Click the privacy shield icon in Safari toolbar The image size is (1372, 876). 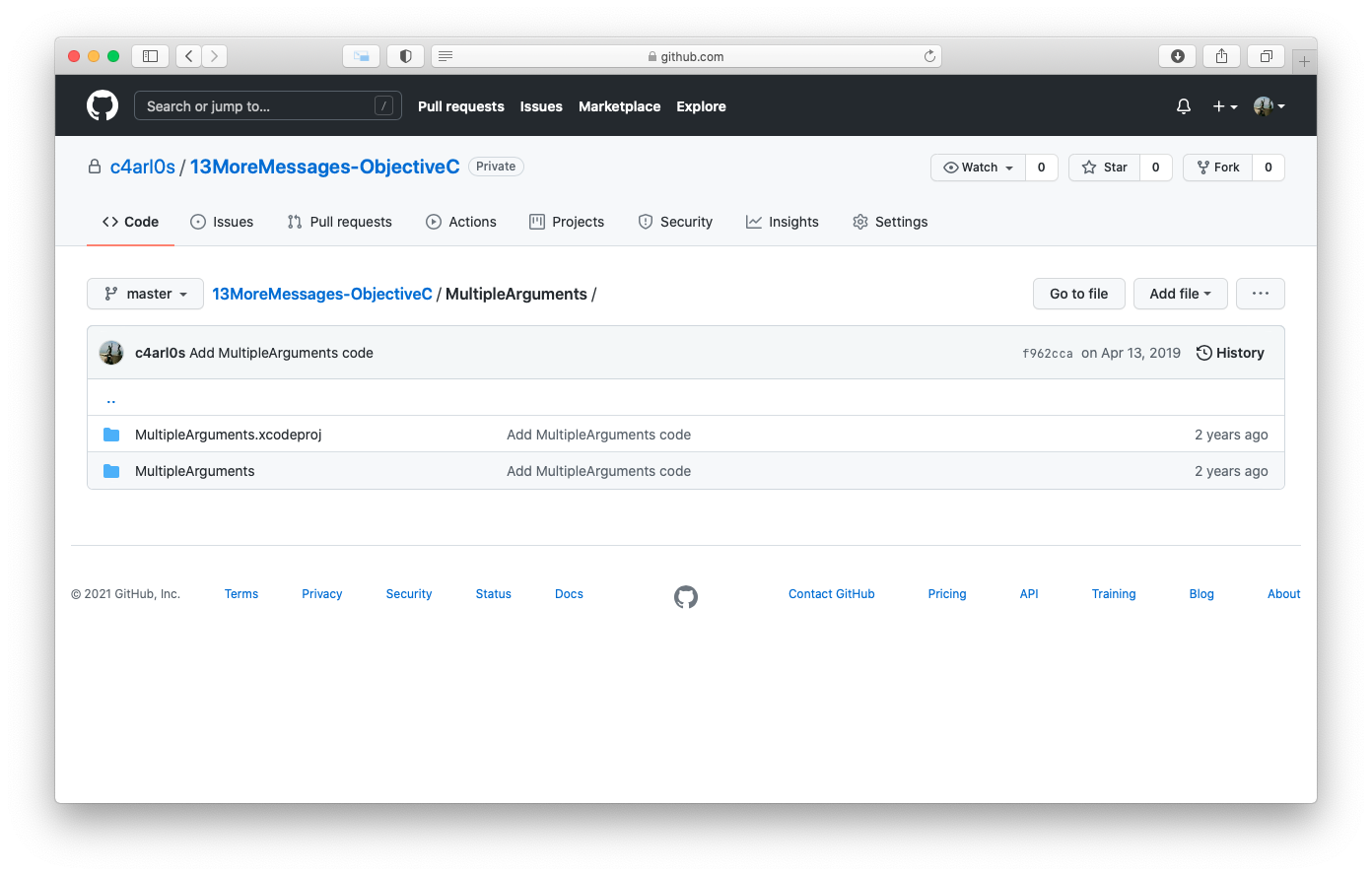point(405,56)
